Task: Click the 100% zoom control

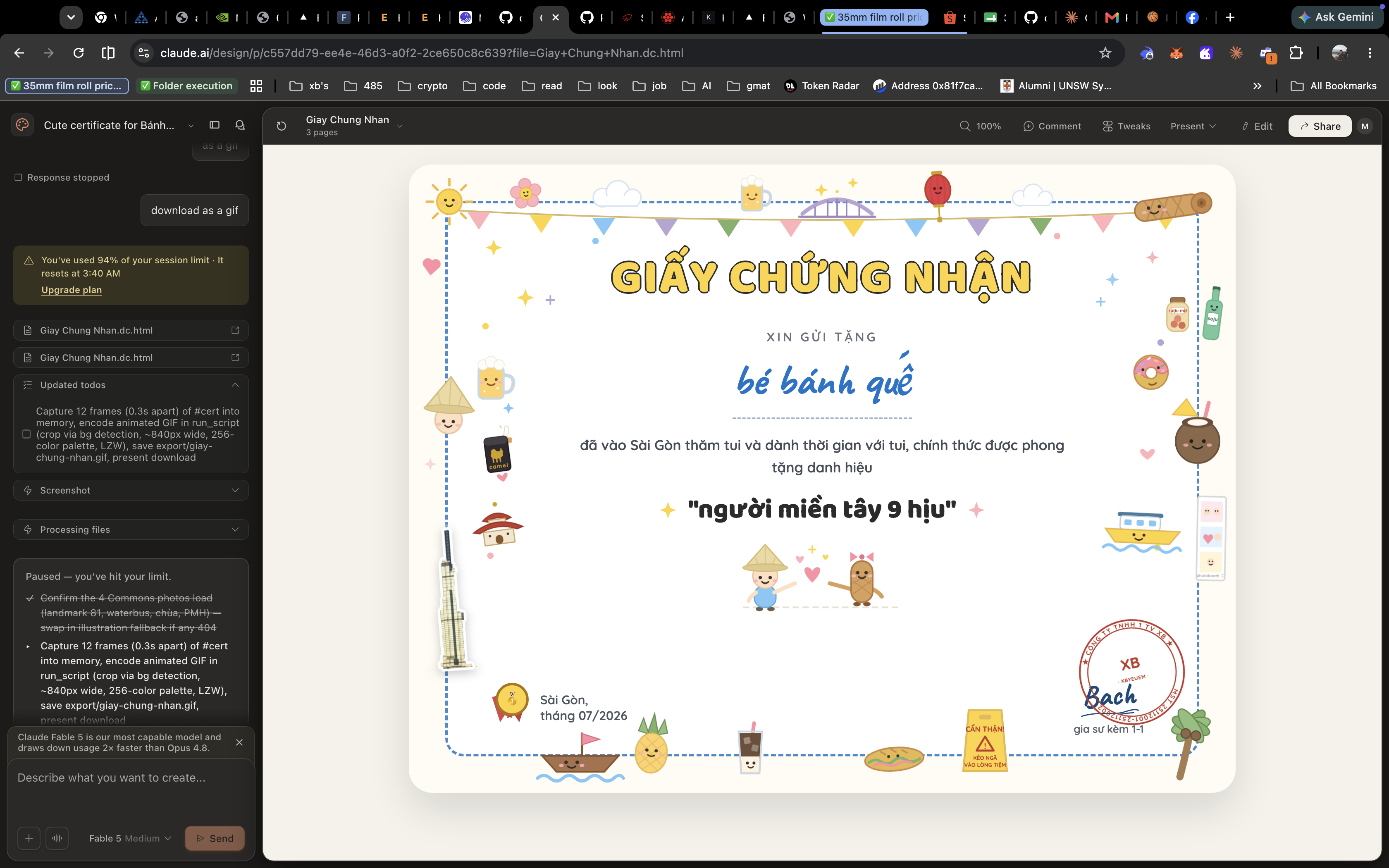Action: (x=980, y=126)
